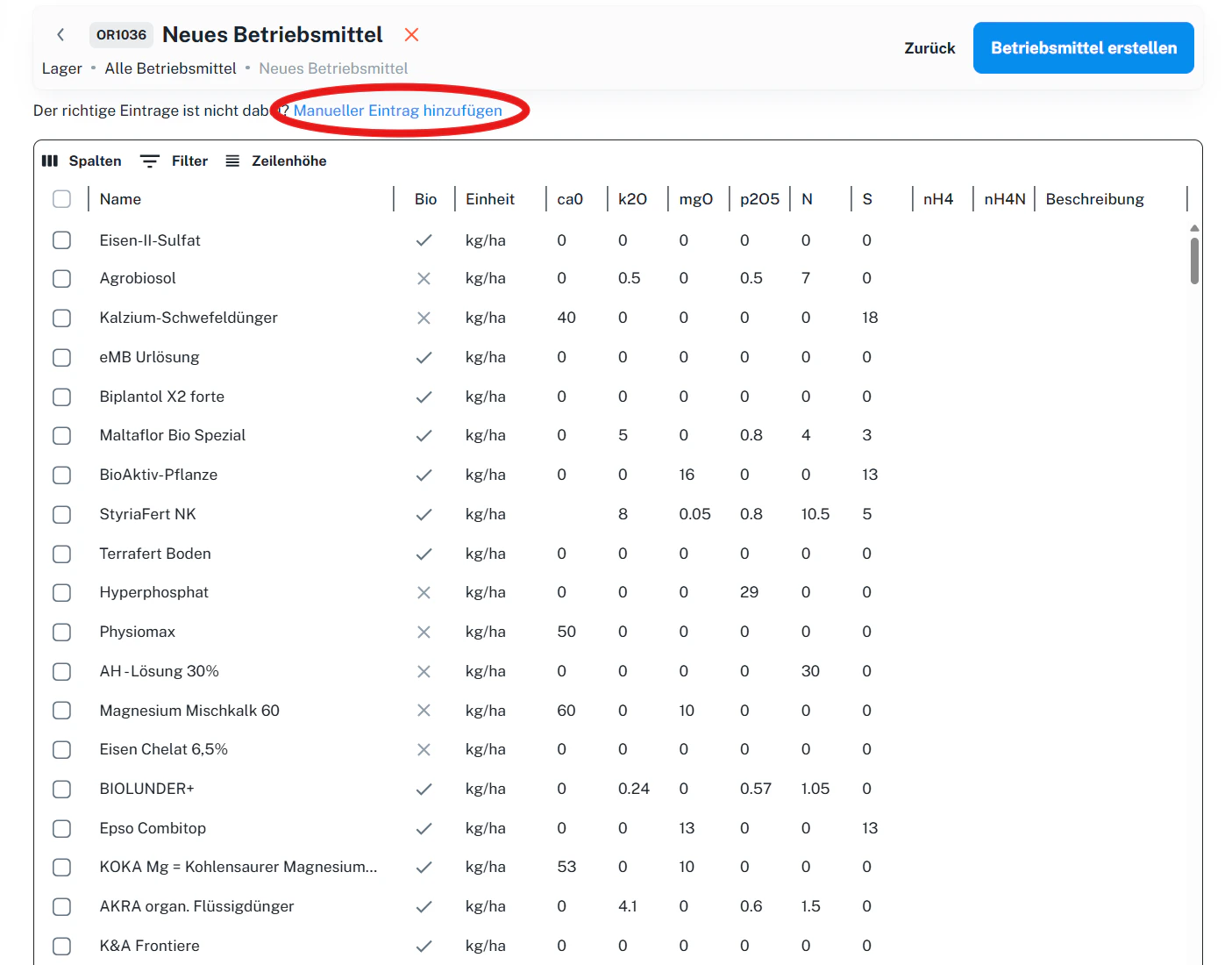The height and width of the screenshot is (965, 1232).
Task: Click the Zurück button
Action: click(x=929, y=48)
